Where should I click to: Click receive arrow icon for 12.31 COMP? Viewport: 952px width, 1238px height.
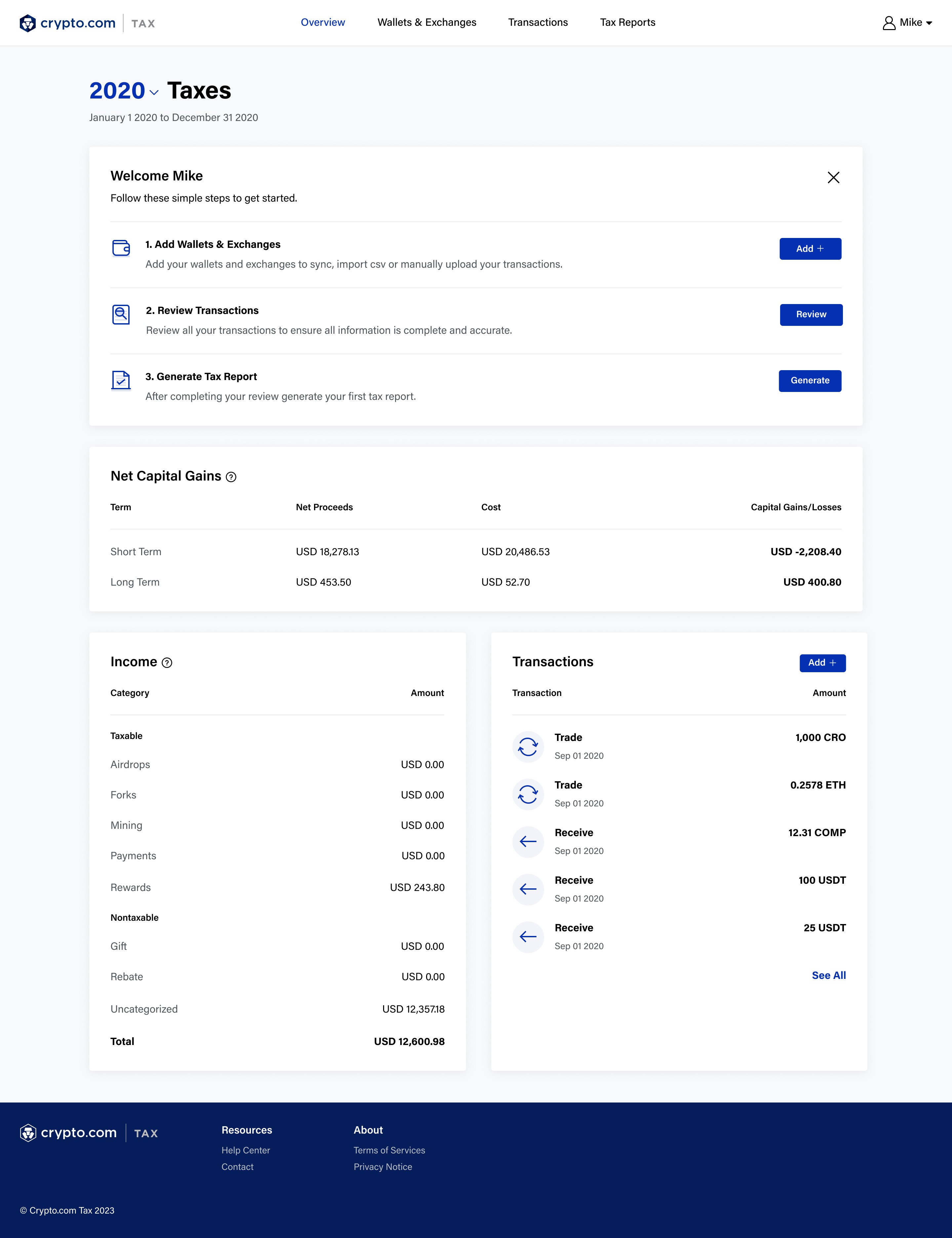(x=528, y=842)
